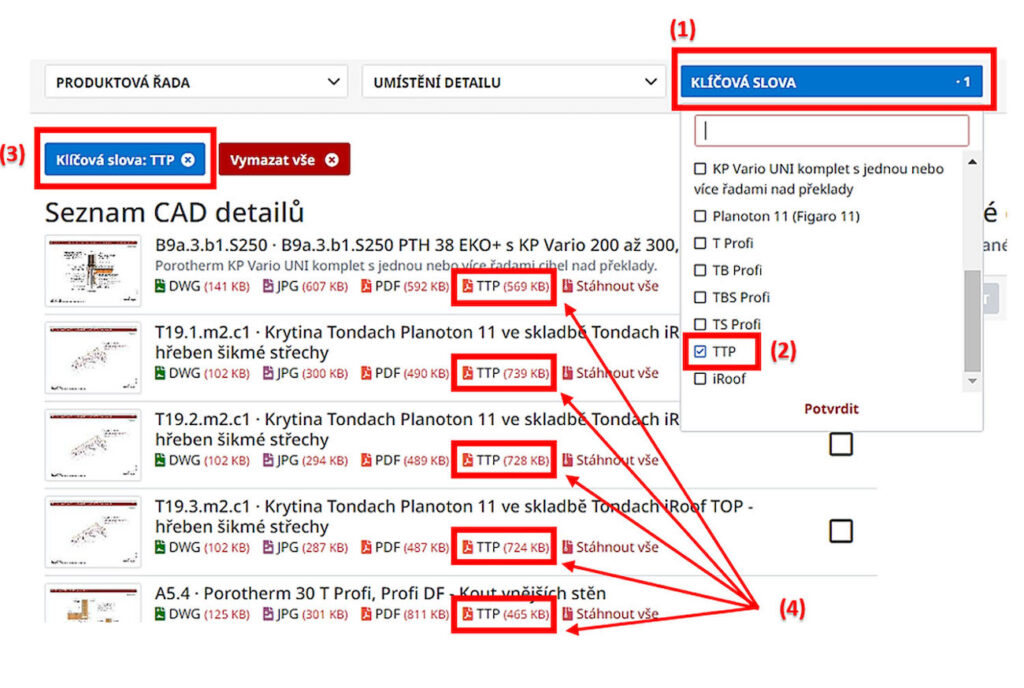Download JPG file for T19.1.m2.c1 detail
This screenshot has width=1024, height=688.
coord(287,373)
